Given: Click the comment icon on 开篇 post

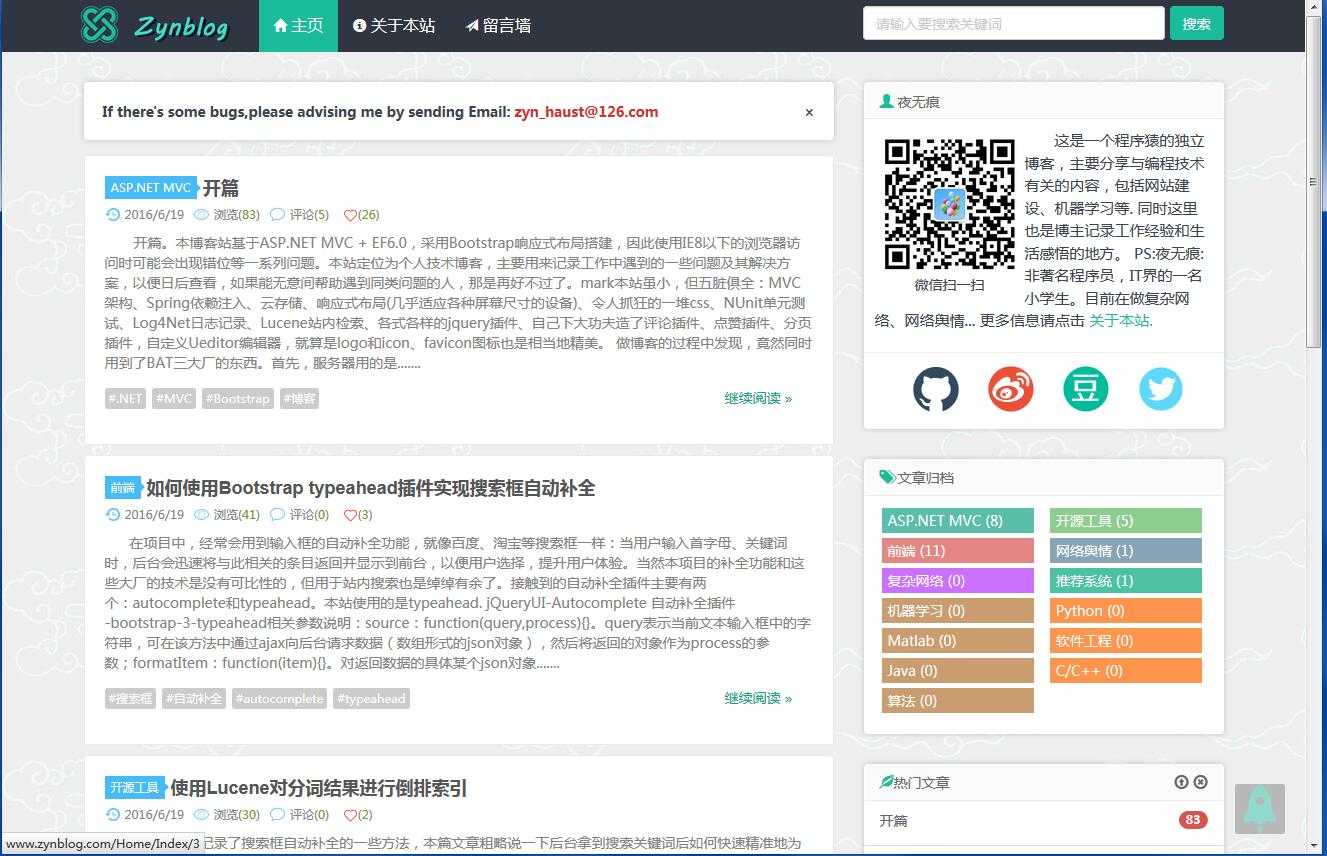Looking at the screenshot, I should coord(277,214).
